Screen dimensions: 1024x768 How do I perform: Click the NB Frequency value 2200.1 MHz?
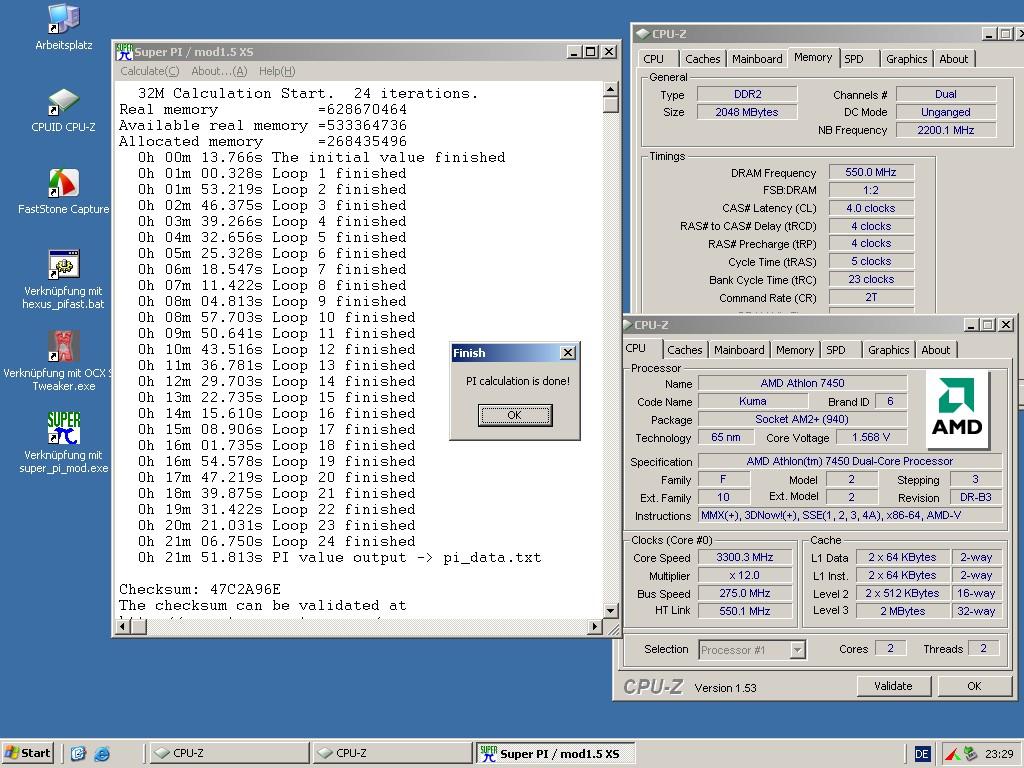946,130
